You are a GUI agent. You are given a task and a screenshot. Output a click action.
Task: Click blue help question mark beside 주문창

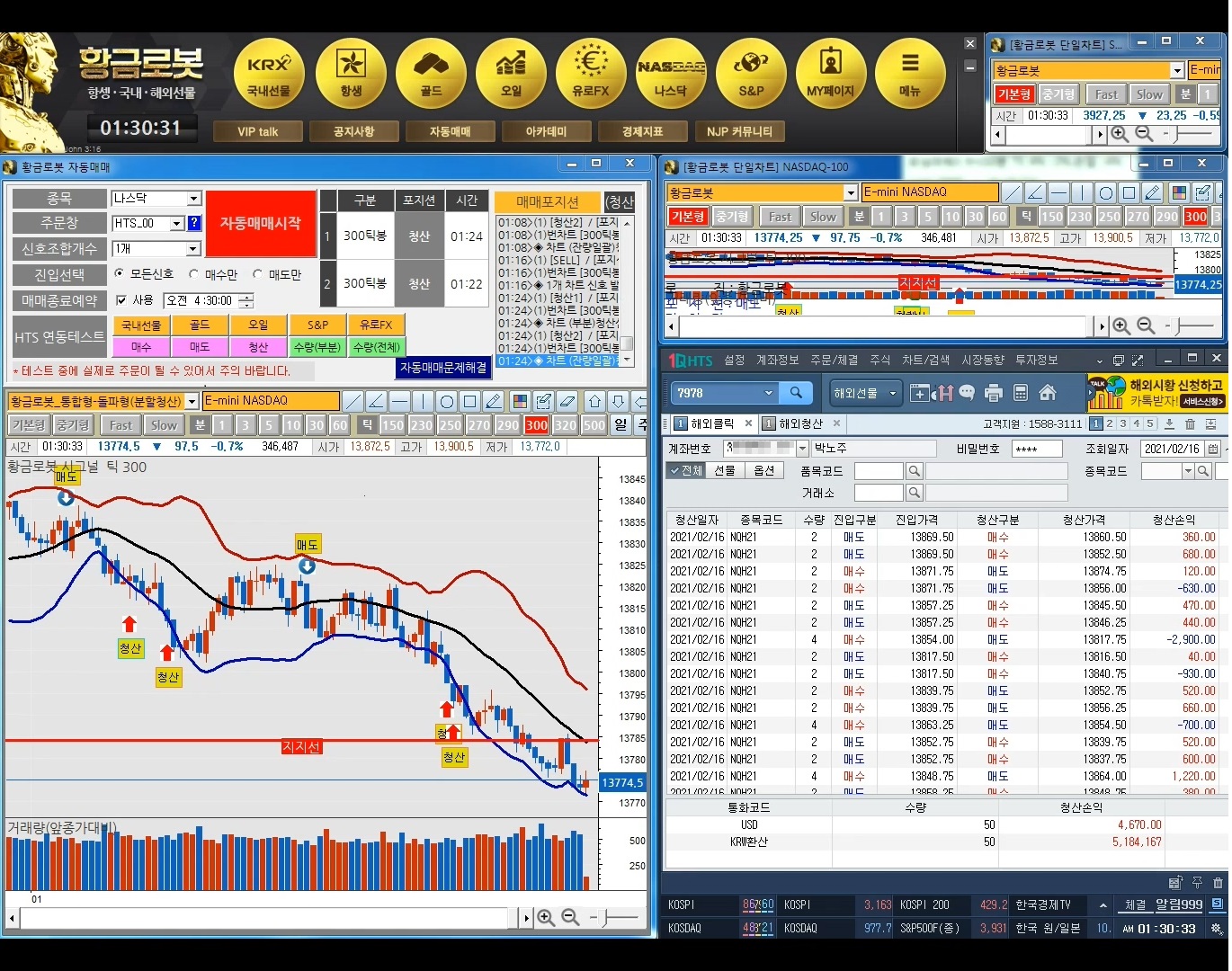(x=194, y=223)
